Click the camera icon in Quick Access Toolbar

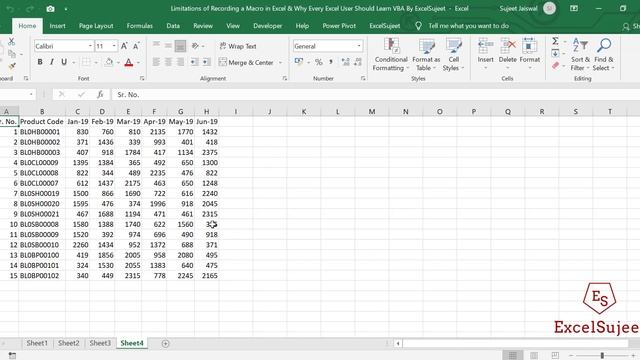point(50,9)
